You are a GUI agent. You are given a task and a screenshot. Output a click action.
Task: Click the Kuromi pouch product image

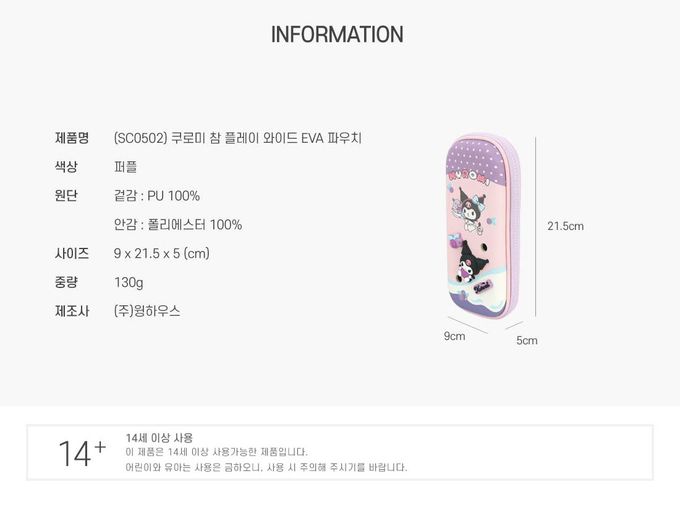[477, 231]
